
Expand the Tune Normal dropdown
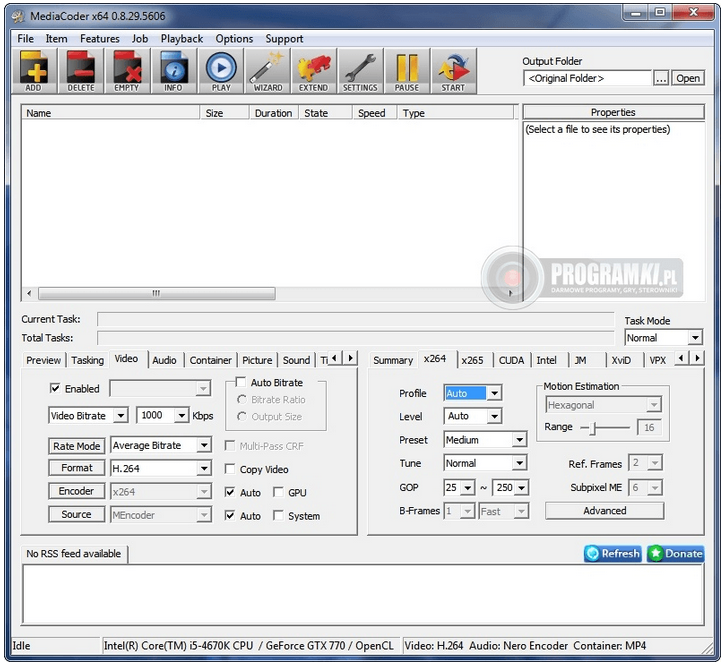tap(519, 463)
